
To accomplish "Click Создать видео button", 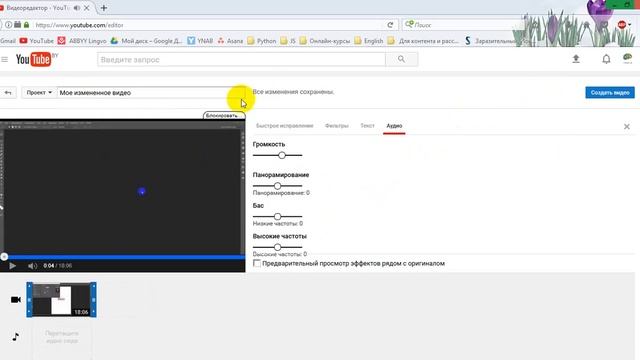I will coord(610,93).
